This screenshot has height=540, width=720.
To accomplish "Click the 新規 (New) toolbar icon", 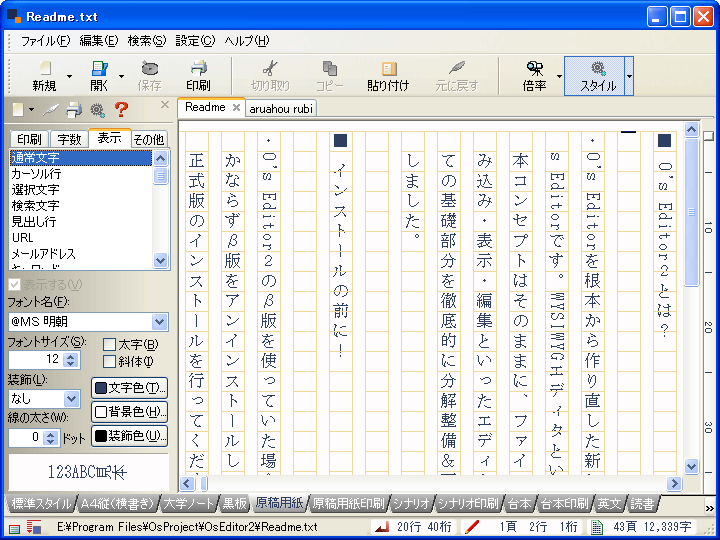I will pos(45,69).
